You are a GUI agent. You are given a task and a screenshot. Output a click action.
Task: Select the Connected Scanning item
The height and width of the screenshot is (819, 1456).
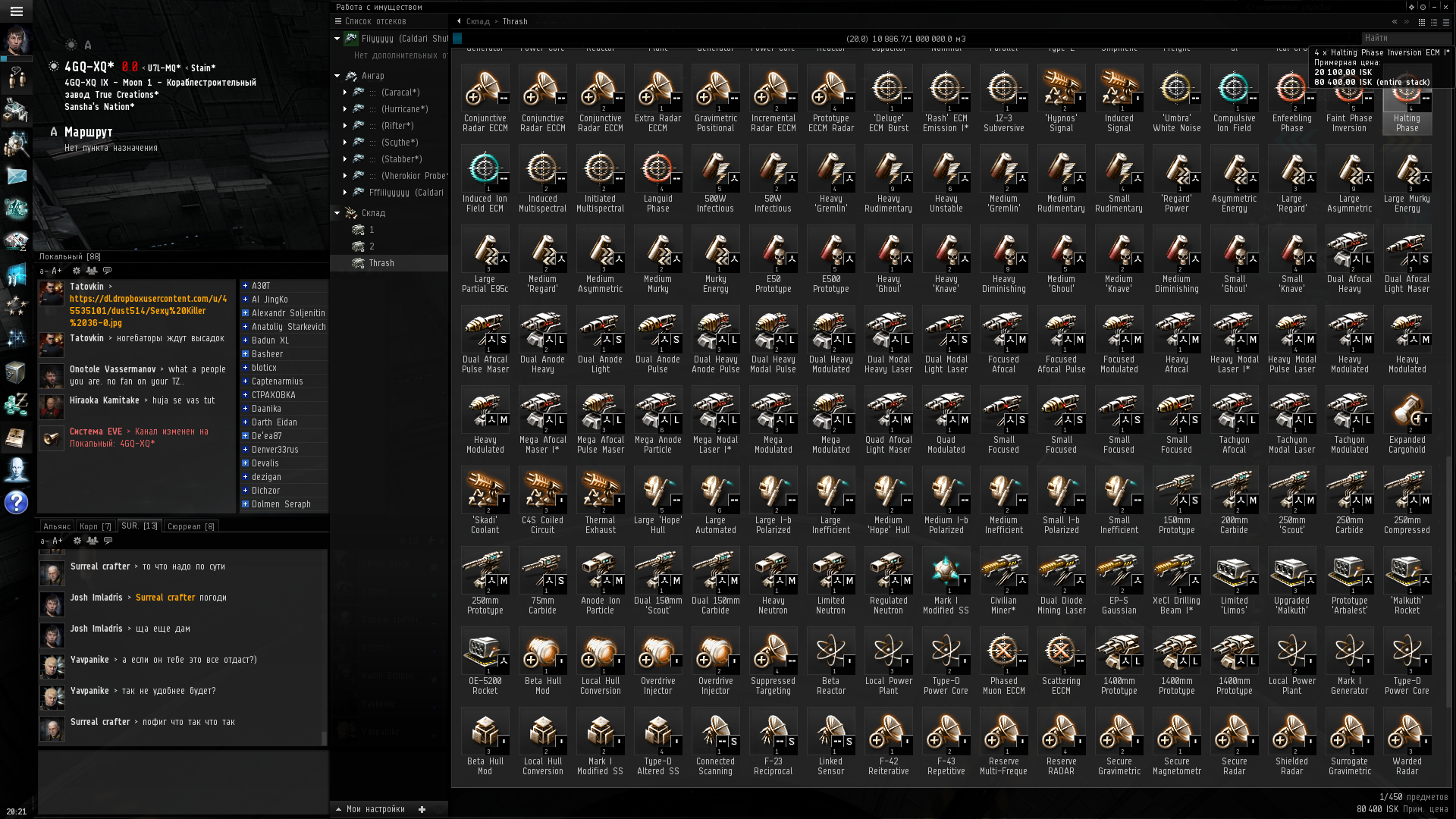(715, 742)
